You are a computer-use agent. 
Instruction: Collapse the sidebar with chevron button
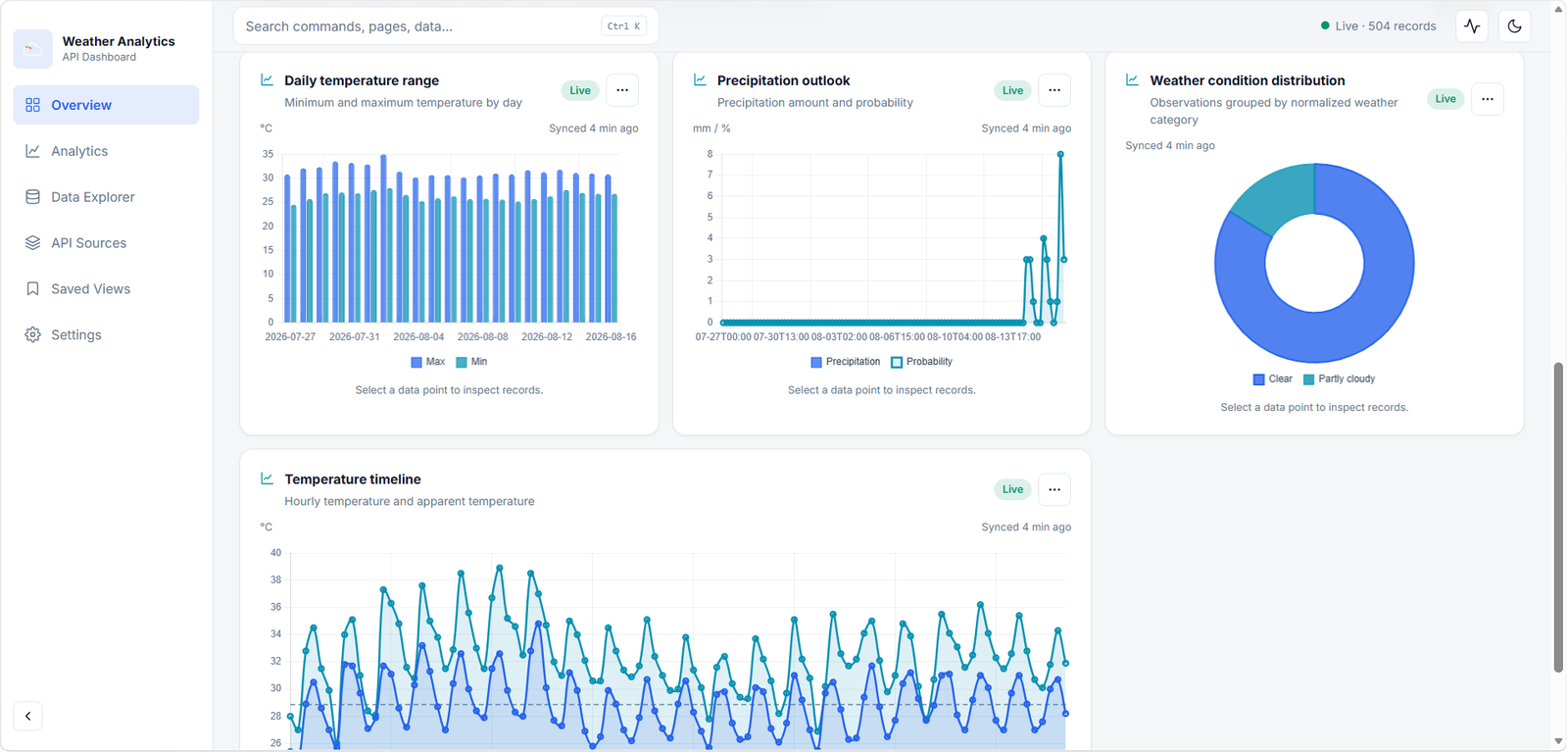[28, 716]
